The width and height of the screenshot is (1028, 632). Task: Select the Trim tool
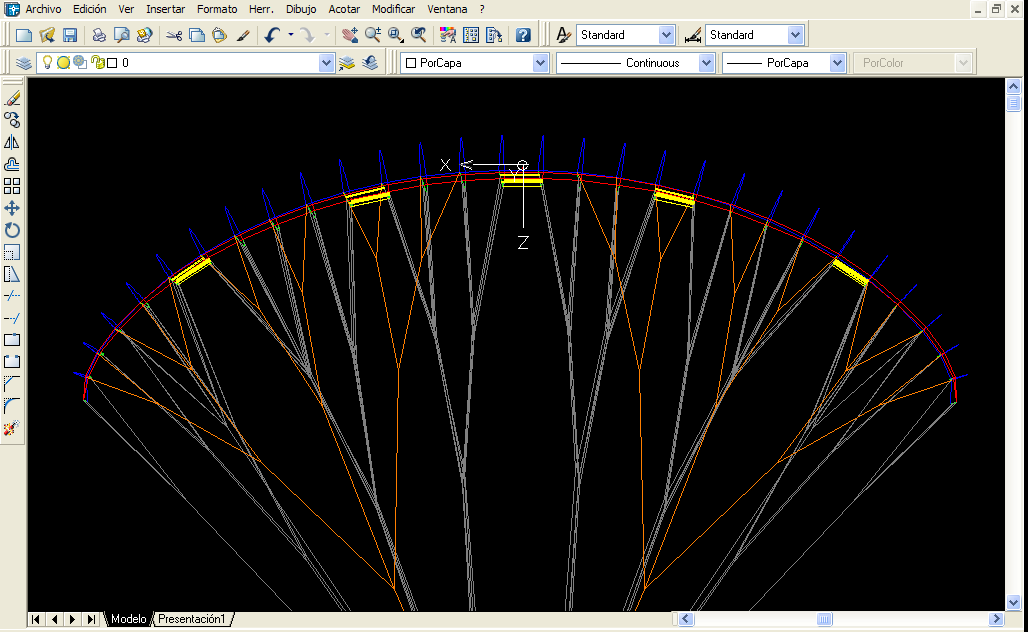[12, 296]
